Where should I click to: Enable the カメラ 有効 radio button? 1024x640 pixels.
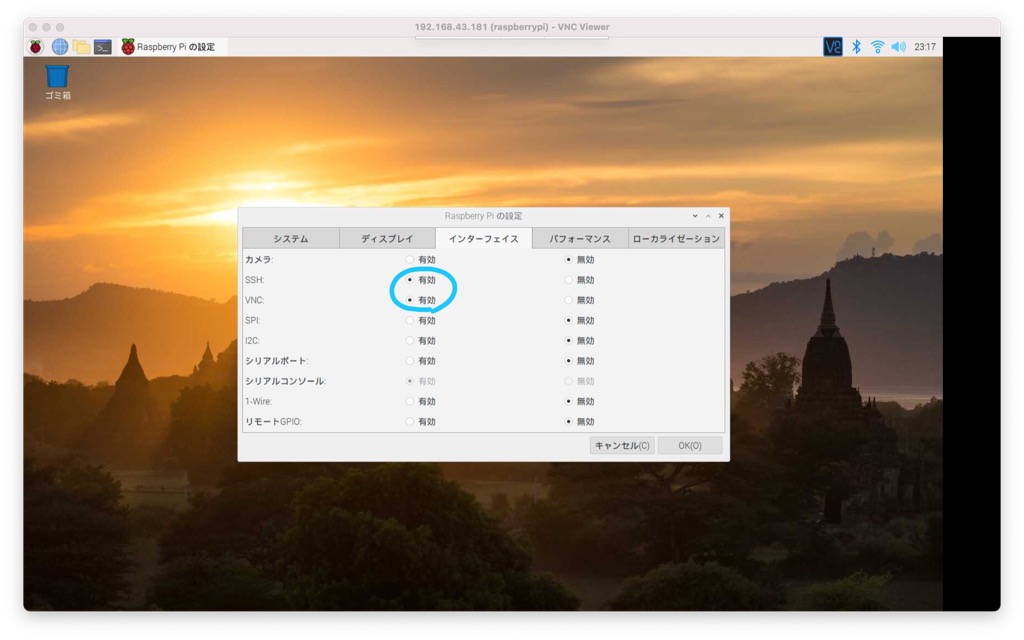[410, 260]
